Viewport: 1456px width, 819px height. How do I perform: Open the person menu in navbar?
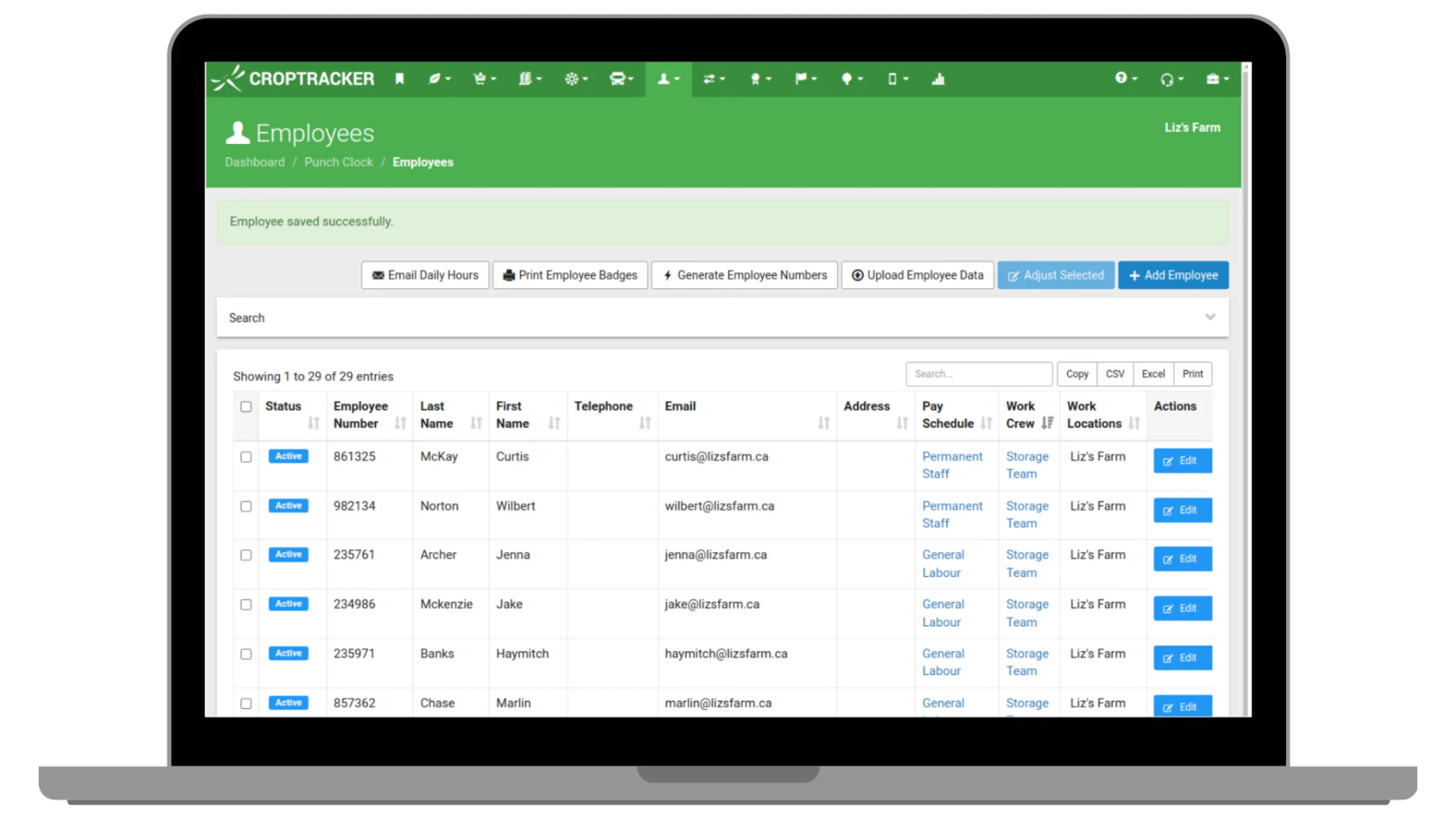click(668, 79)
